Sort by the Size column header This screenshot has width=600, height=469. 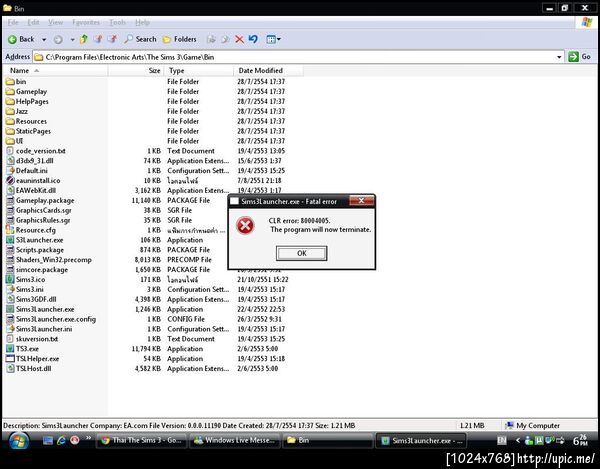[136, 70]
